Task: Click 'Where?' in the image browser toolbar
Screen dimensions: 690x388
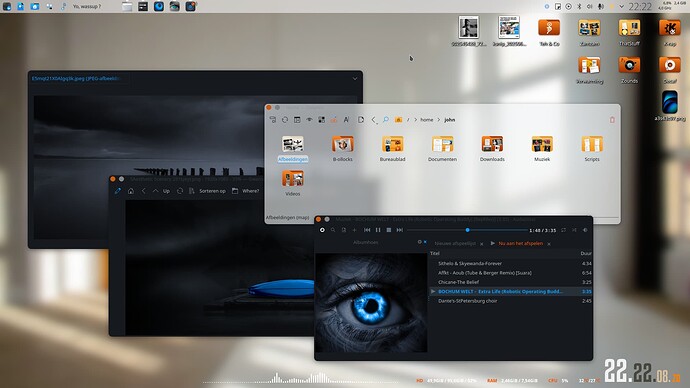Action: pos(250,191)
